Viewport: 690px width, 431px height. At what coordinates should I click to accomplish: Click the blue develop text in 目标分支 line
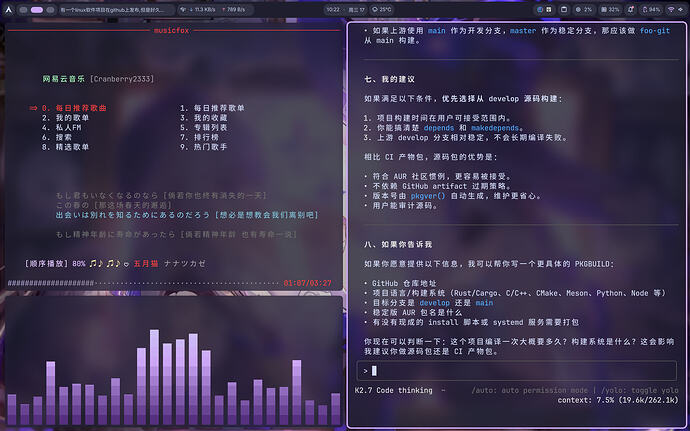(434, 303)
